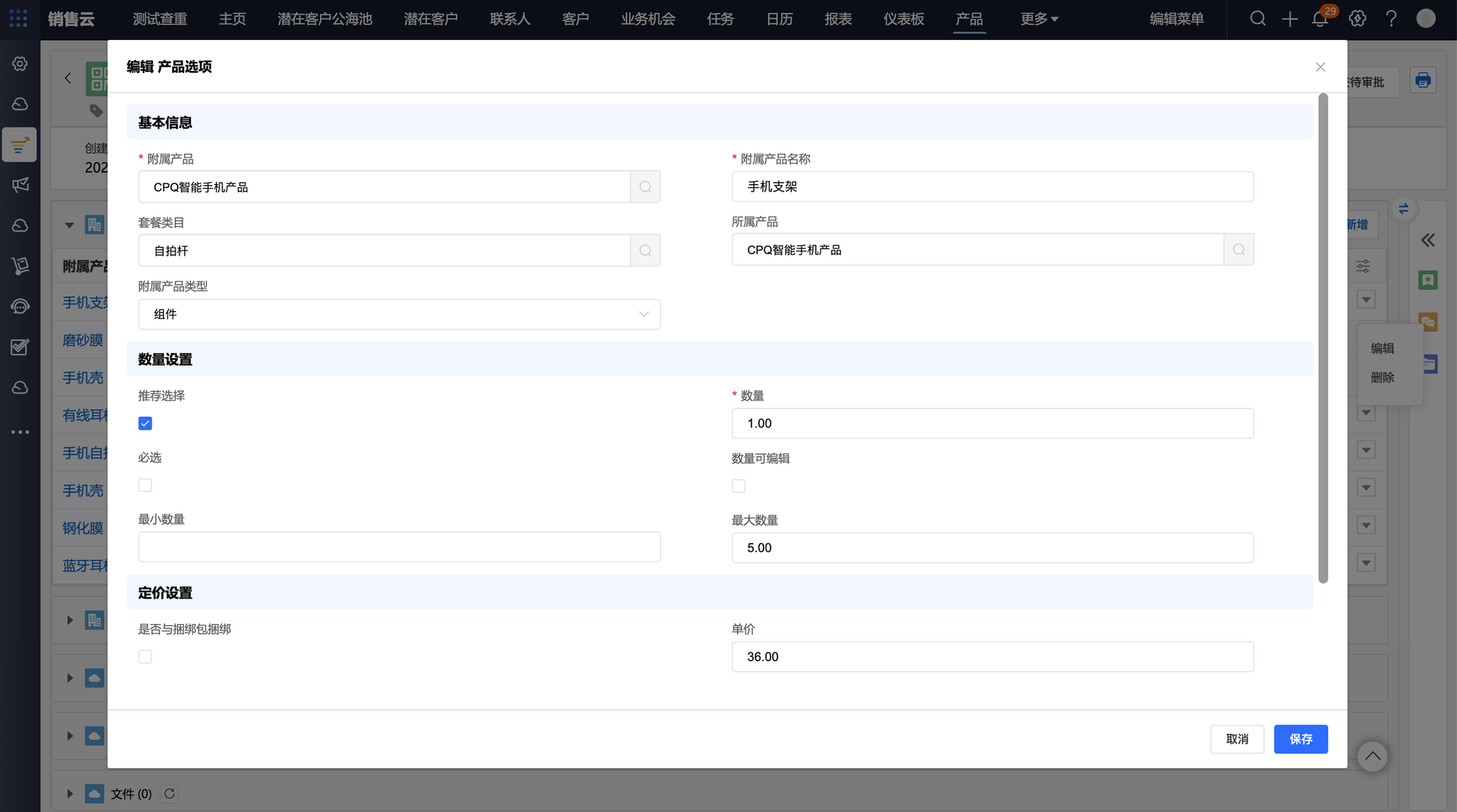1457x812 pixels.
Task: Expand the 更多 menu in navigation
Action: [1039, 19]
